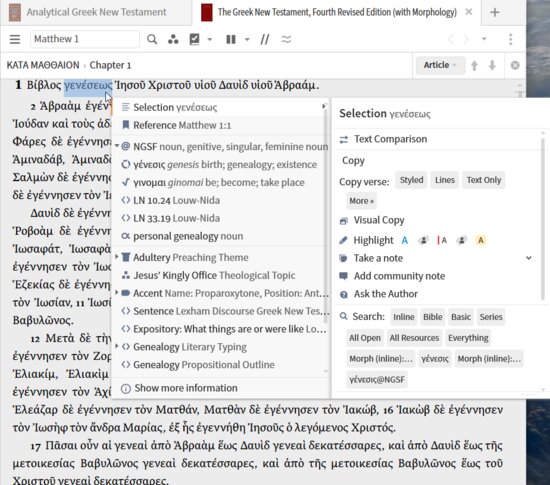Click the parallel resources double-slash icon
Viewport: 550px width, 485px height.
265,39
